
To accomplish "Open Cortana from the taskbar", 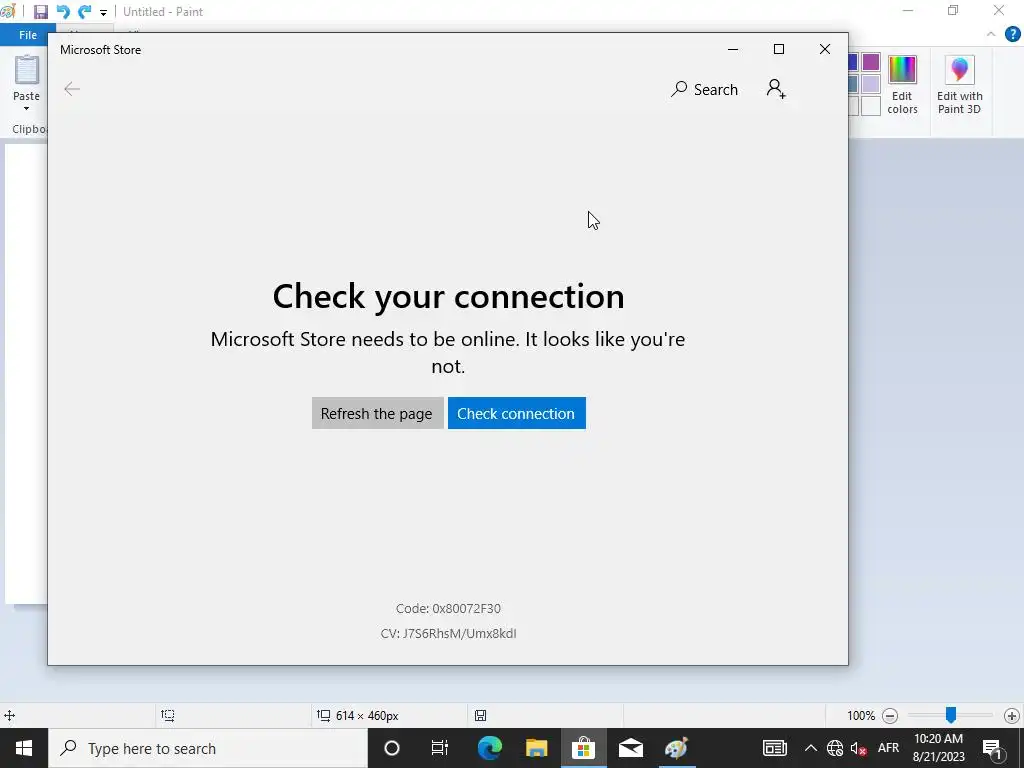I will coord(392,748).
